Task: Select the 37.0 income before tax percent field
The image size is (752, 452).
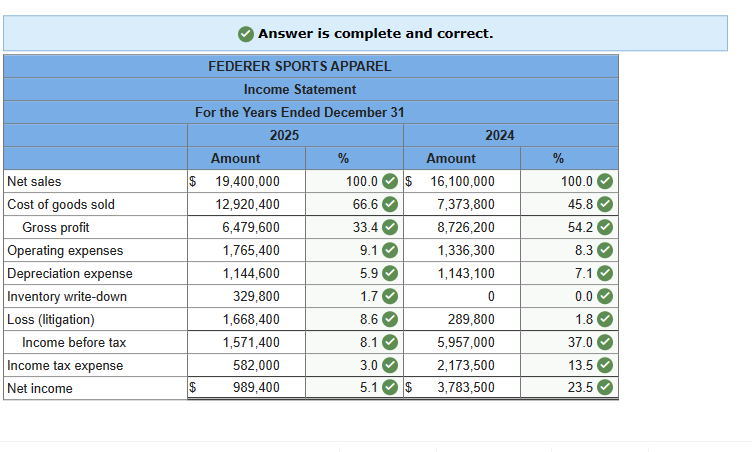Action: 569,343
